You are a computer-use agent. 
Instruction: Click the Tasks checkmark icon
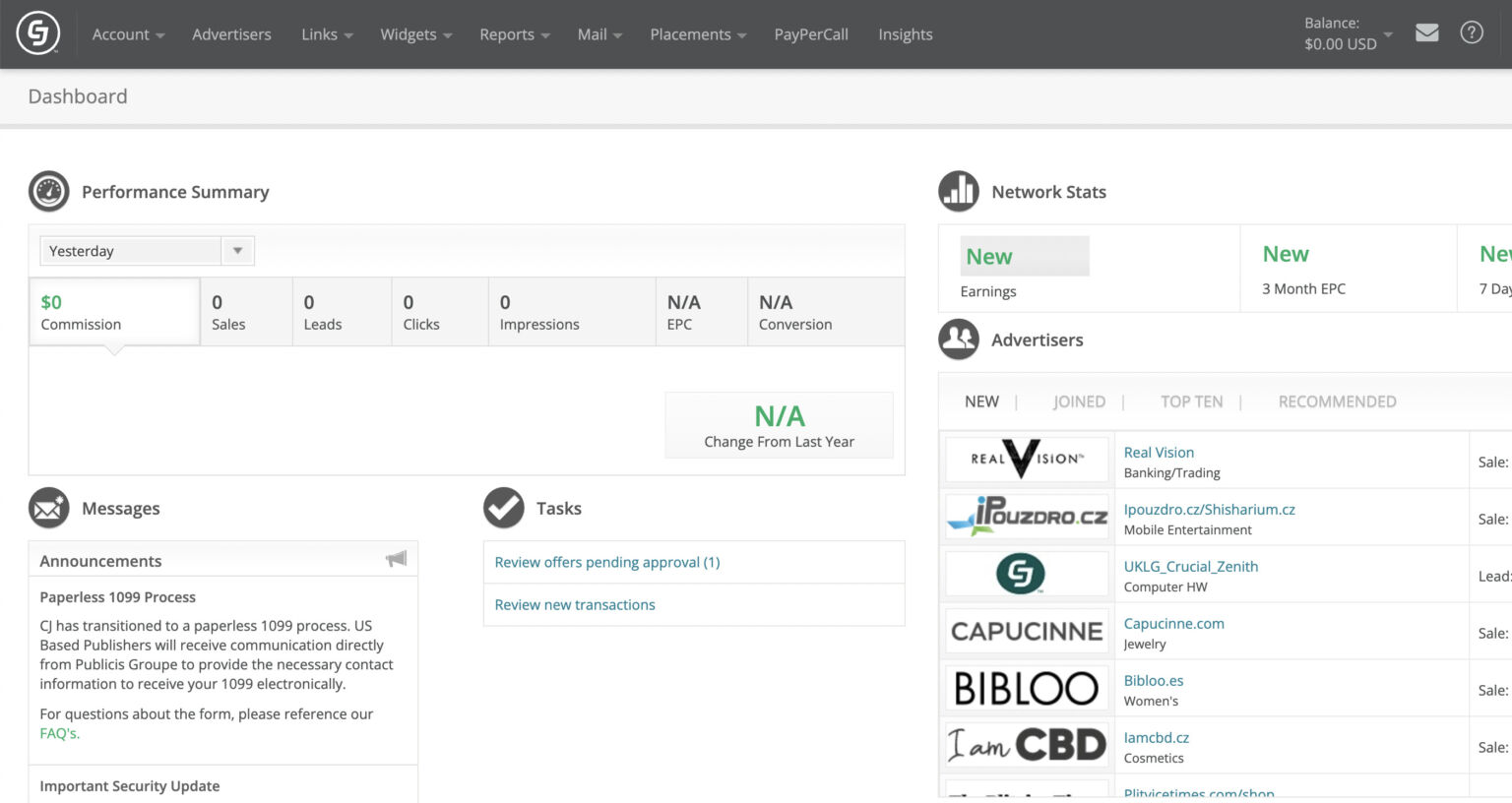(x=503, y=508)
